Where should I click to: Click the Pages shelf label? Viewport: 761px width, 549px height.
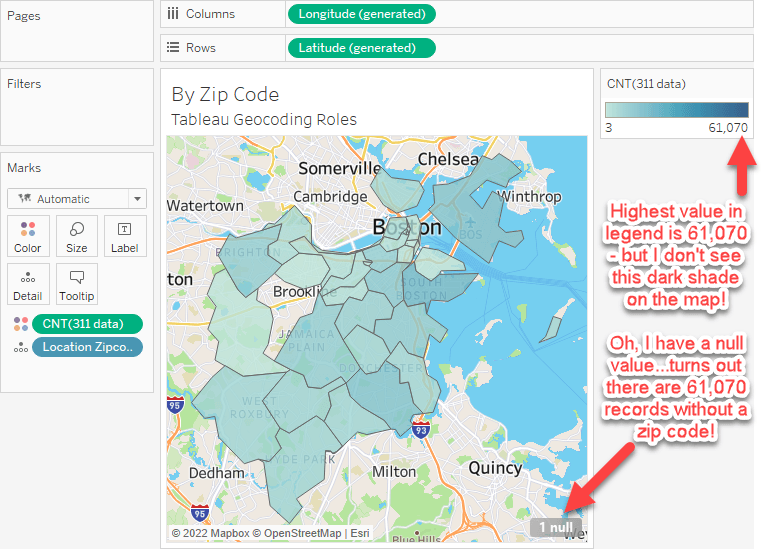[24, 16]
